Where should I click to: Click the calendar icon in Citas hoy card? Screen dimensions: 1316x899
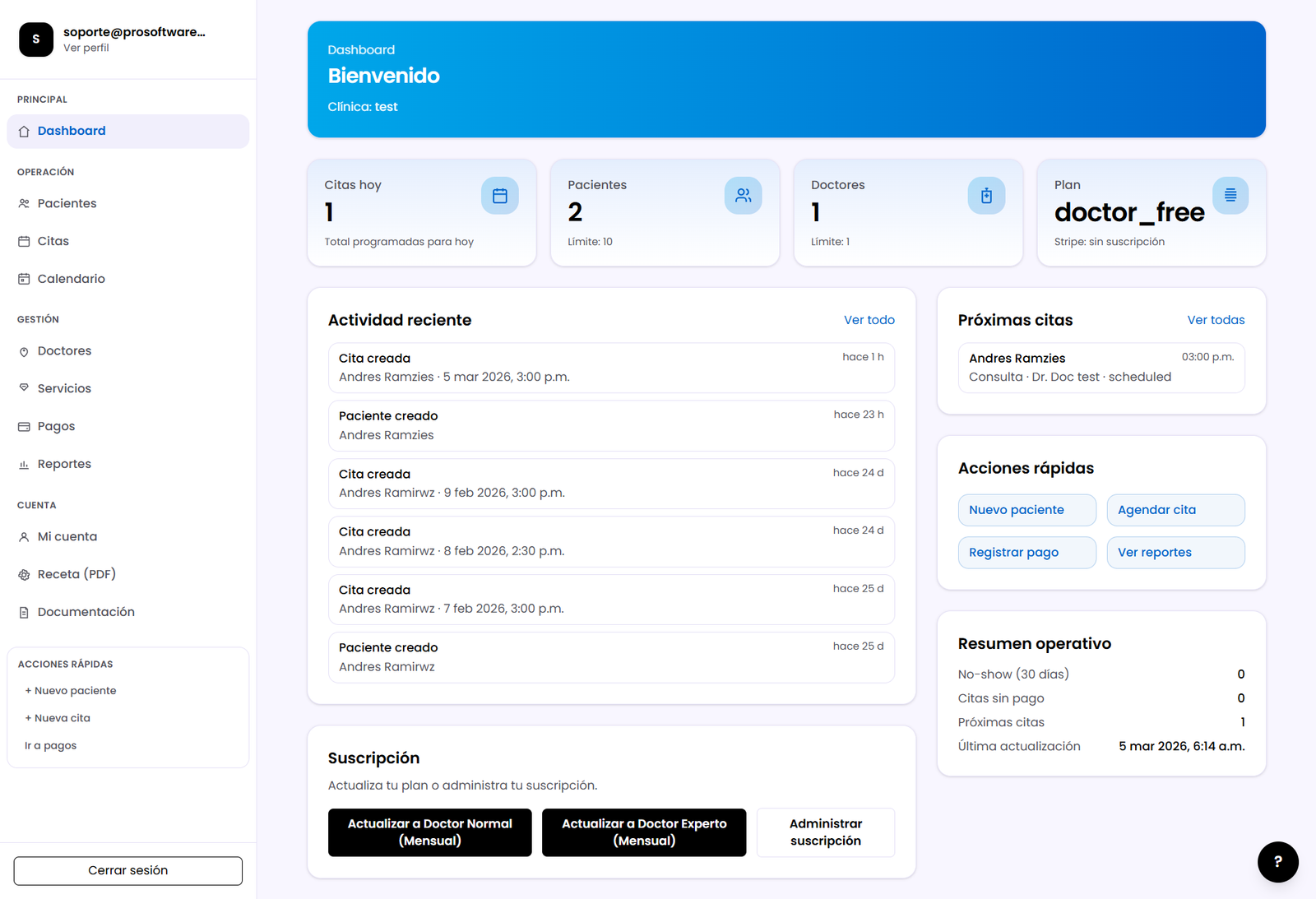tap(499, 196)
